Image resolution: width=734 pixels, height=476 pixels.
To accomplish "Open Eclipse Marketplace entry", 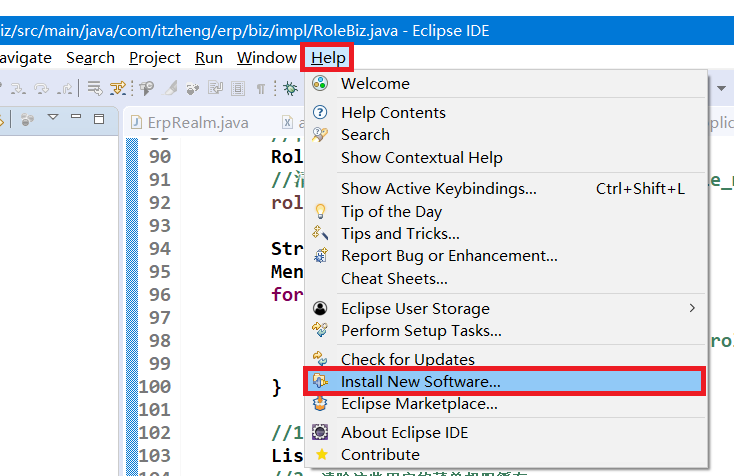I will (505, 404).
